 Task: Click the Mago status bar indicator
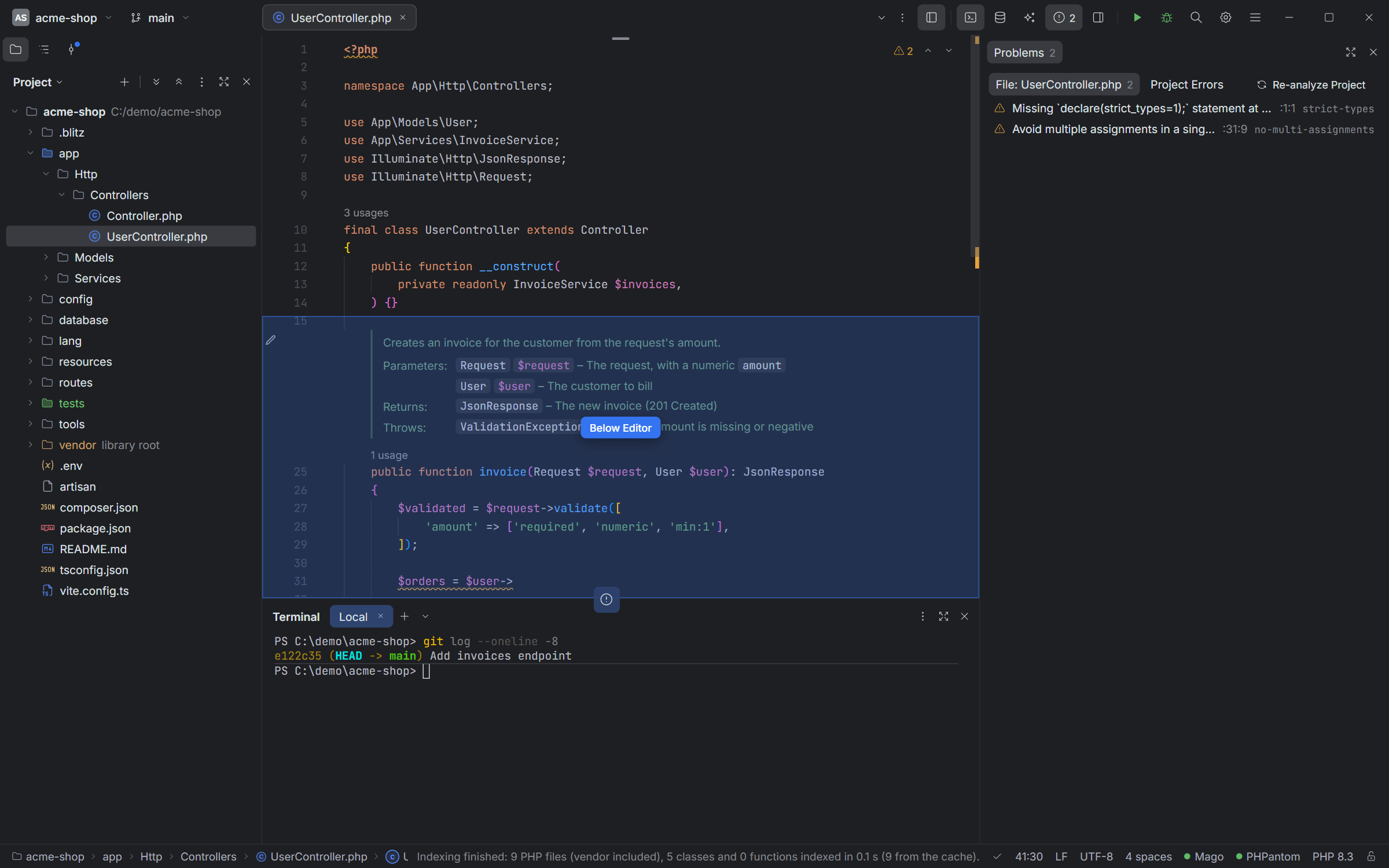(1203, 856)
